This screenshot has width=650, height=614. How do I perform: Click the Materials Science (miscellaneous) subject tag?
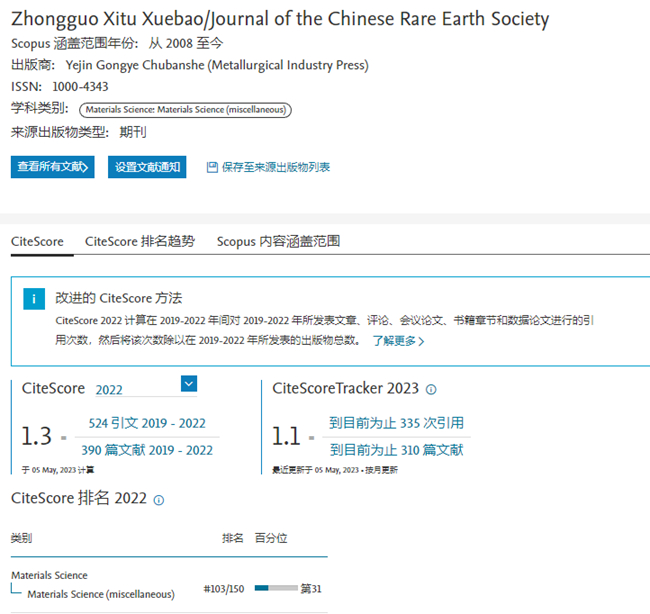[186, 109]
